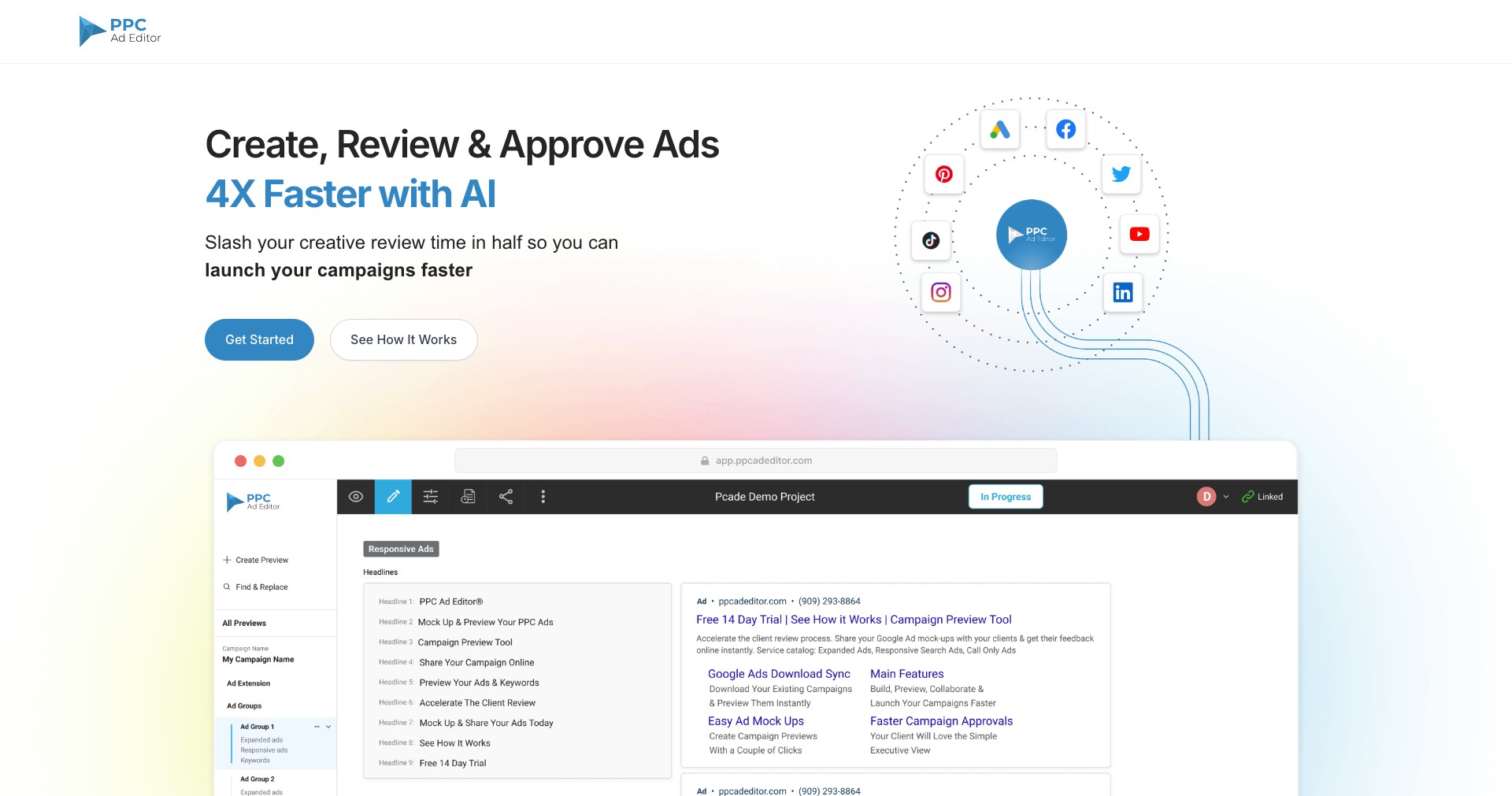Click the red D user avatar
1512x796 pixels.
tap(1206, 497)
